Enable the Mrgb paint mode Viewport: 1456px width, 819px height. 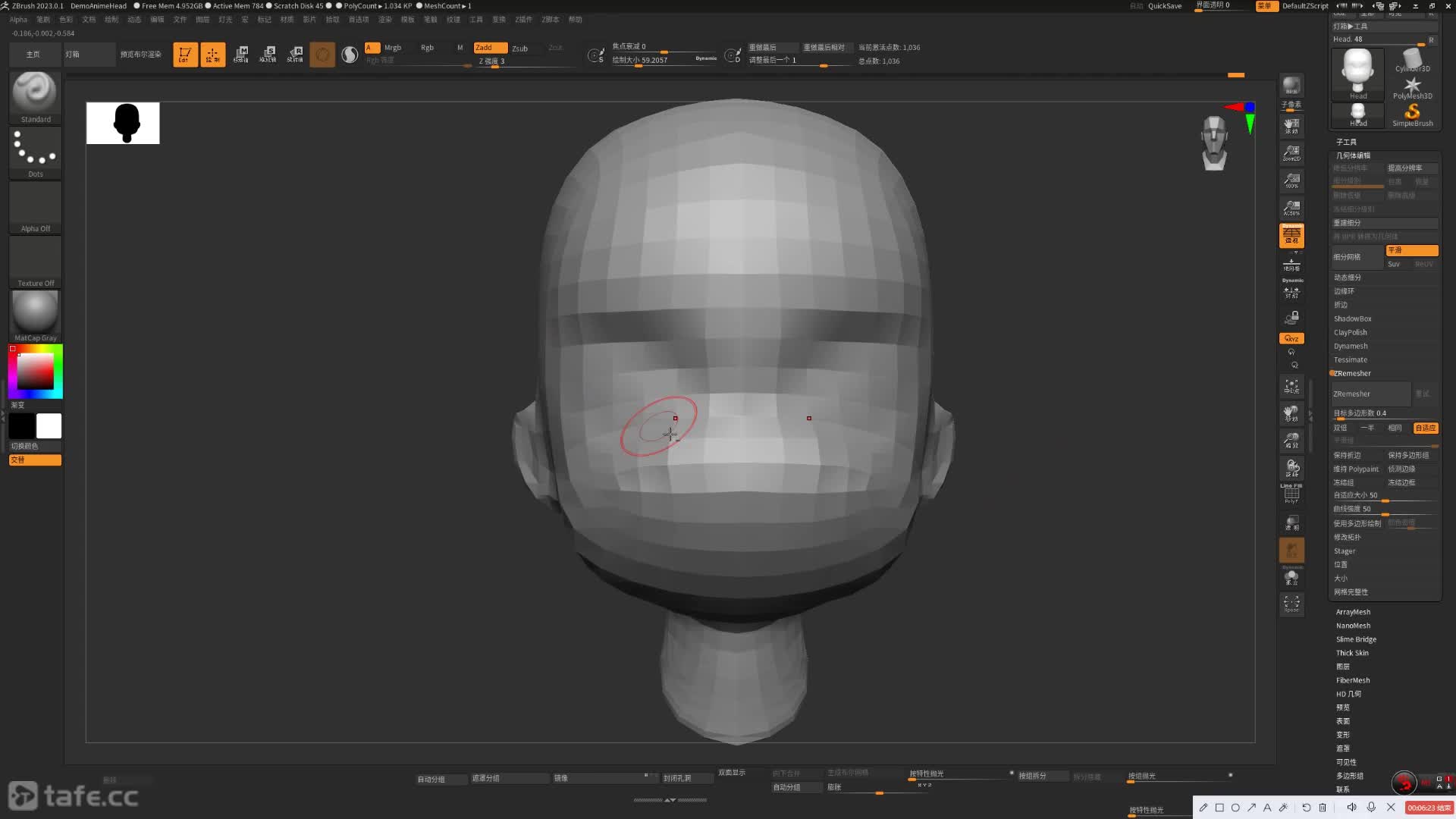393,48
